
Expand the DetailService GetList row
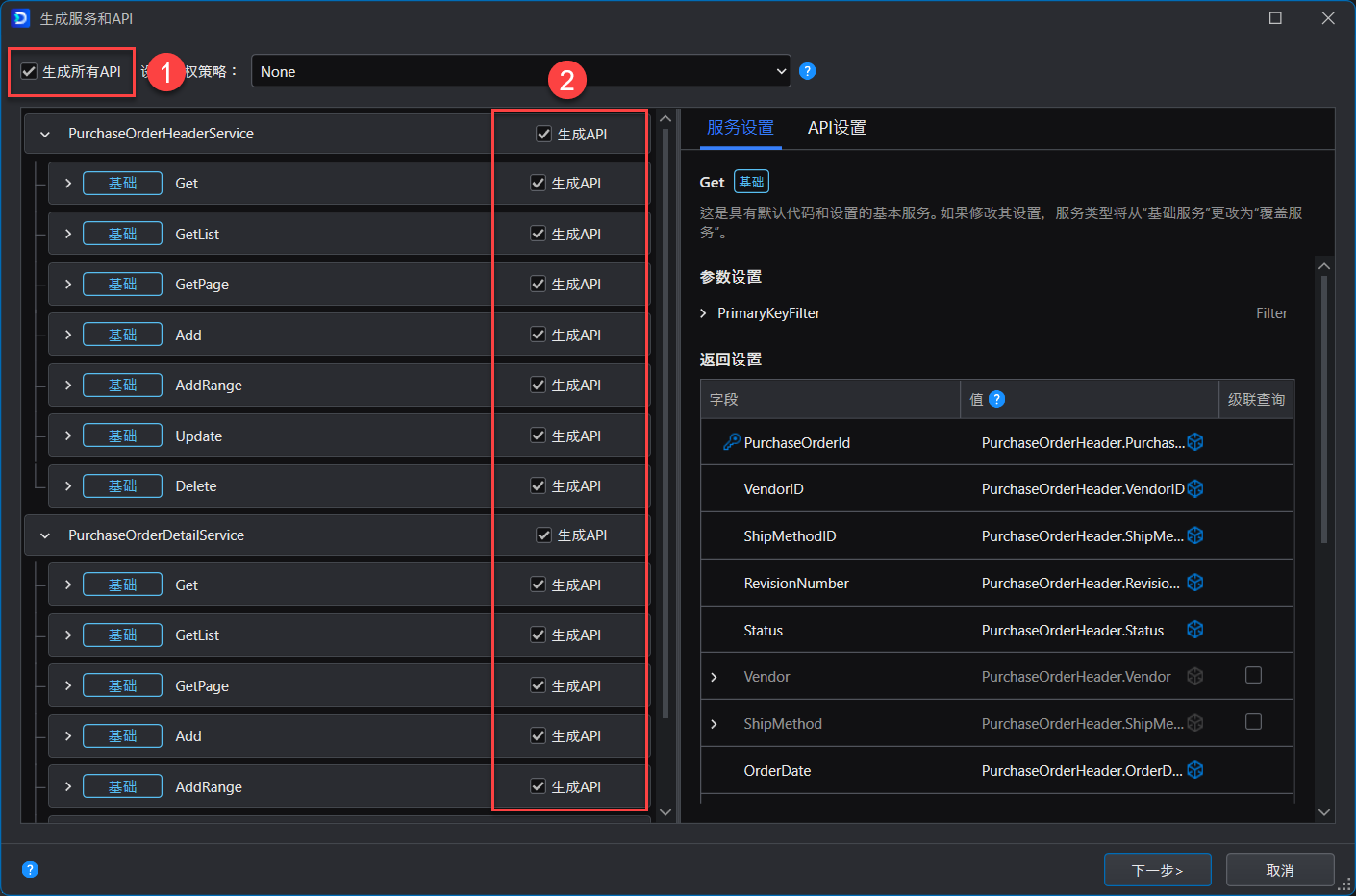[68, 635]
